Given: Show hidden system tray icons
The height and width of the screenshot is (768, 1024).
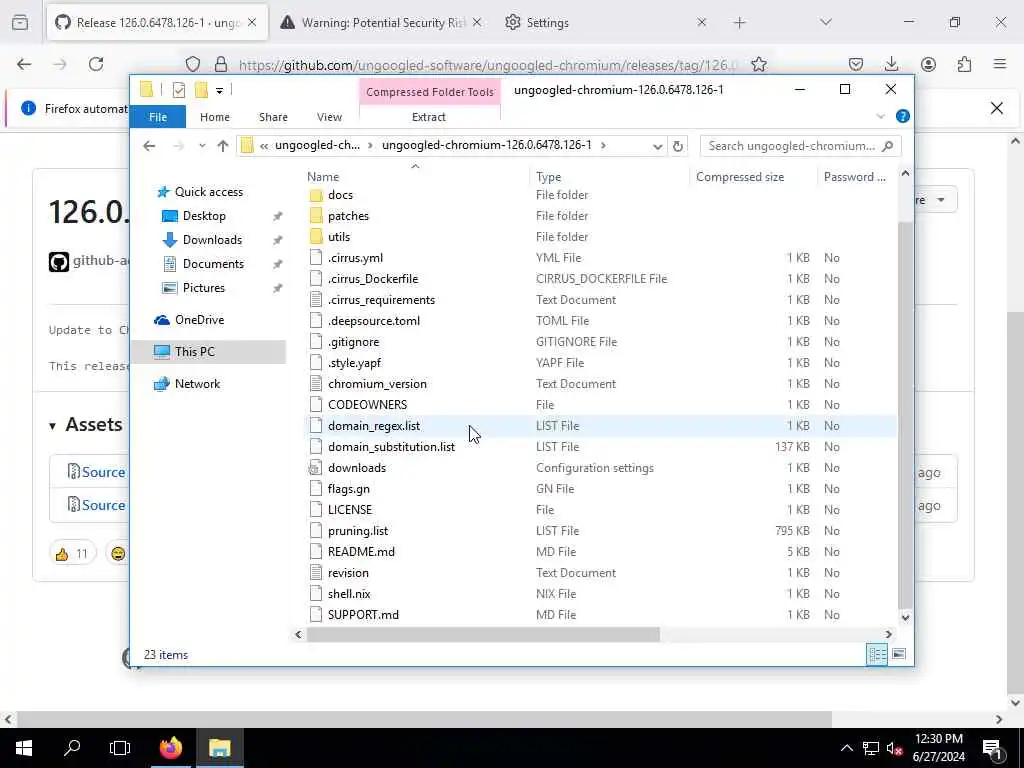Looking at the screenshot, I should coord(846,748).
